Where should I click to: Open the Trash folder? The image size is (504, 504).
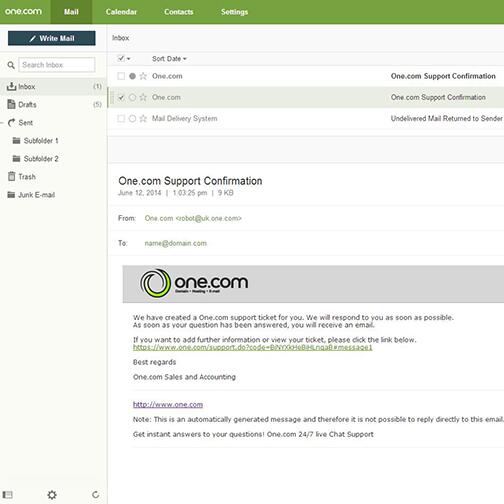click(x=27, y=177)
